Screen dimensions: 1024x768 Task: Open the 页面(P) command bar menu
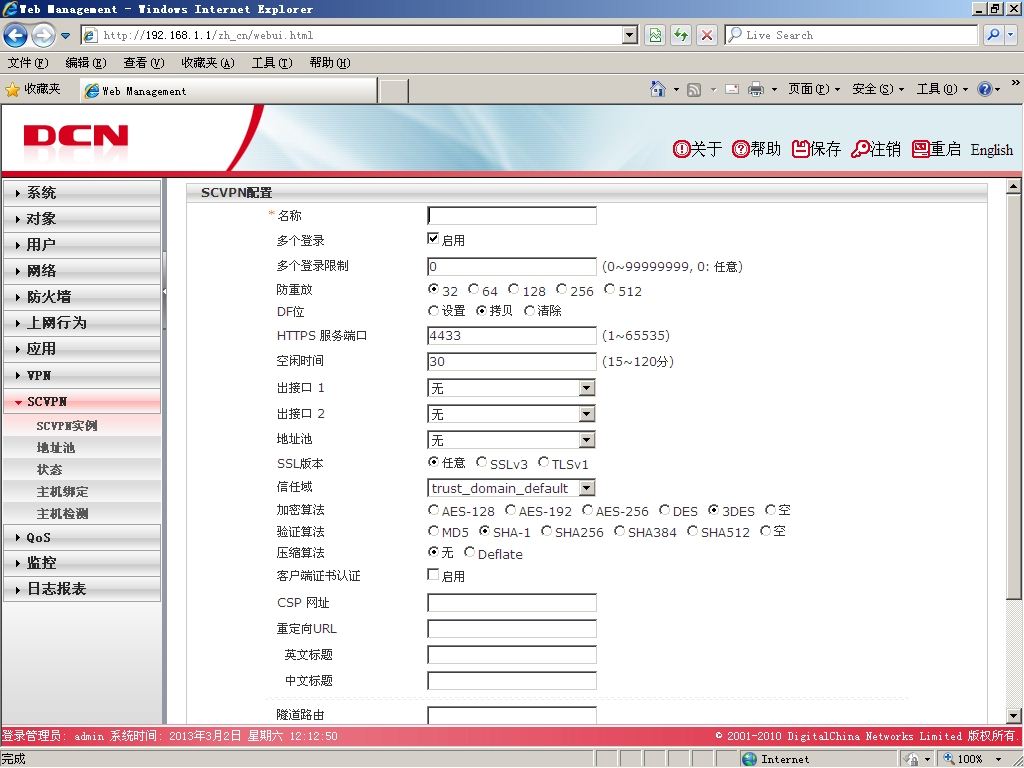(x=813, y=89)
